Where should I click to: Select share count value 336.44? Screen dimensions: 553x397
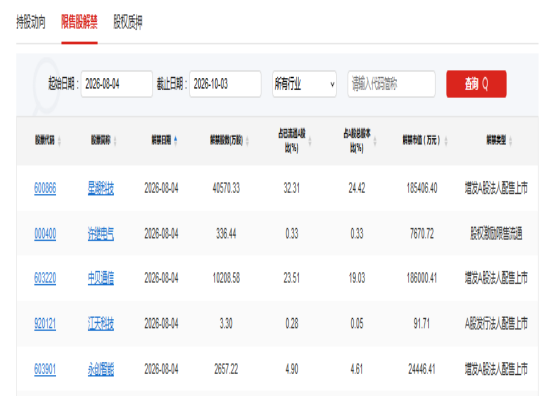coord(226,234)
